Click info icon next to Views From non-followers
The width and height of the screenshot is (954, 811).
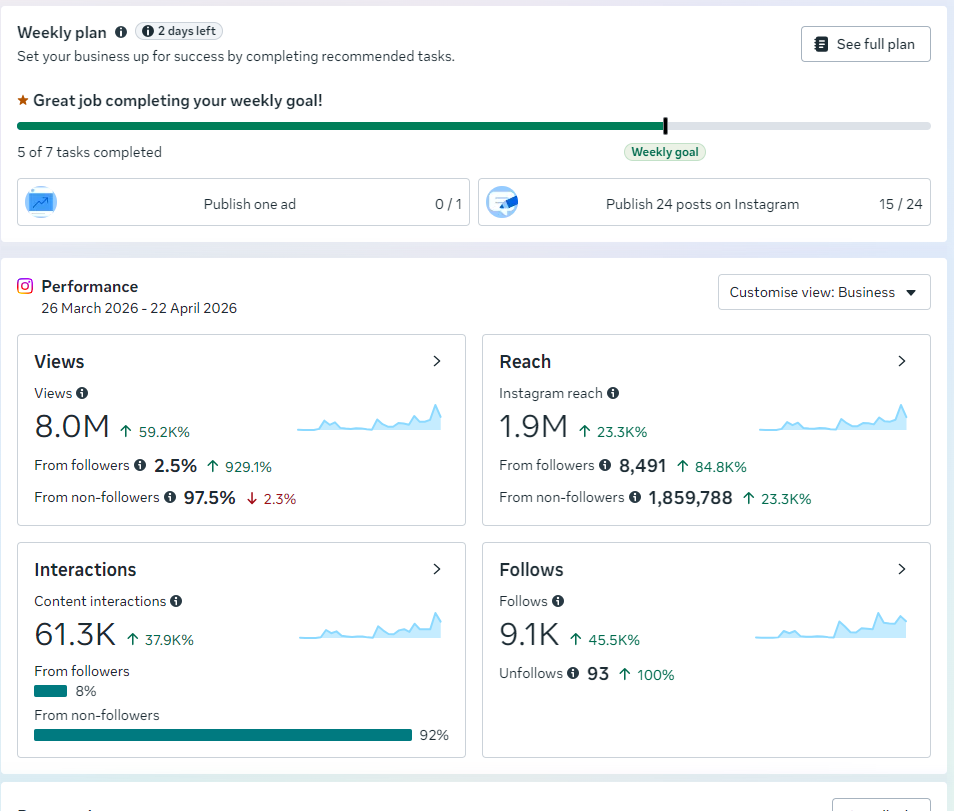(170, 497)
